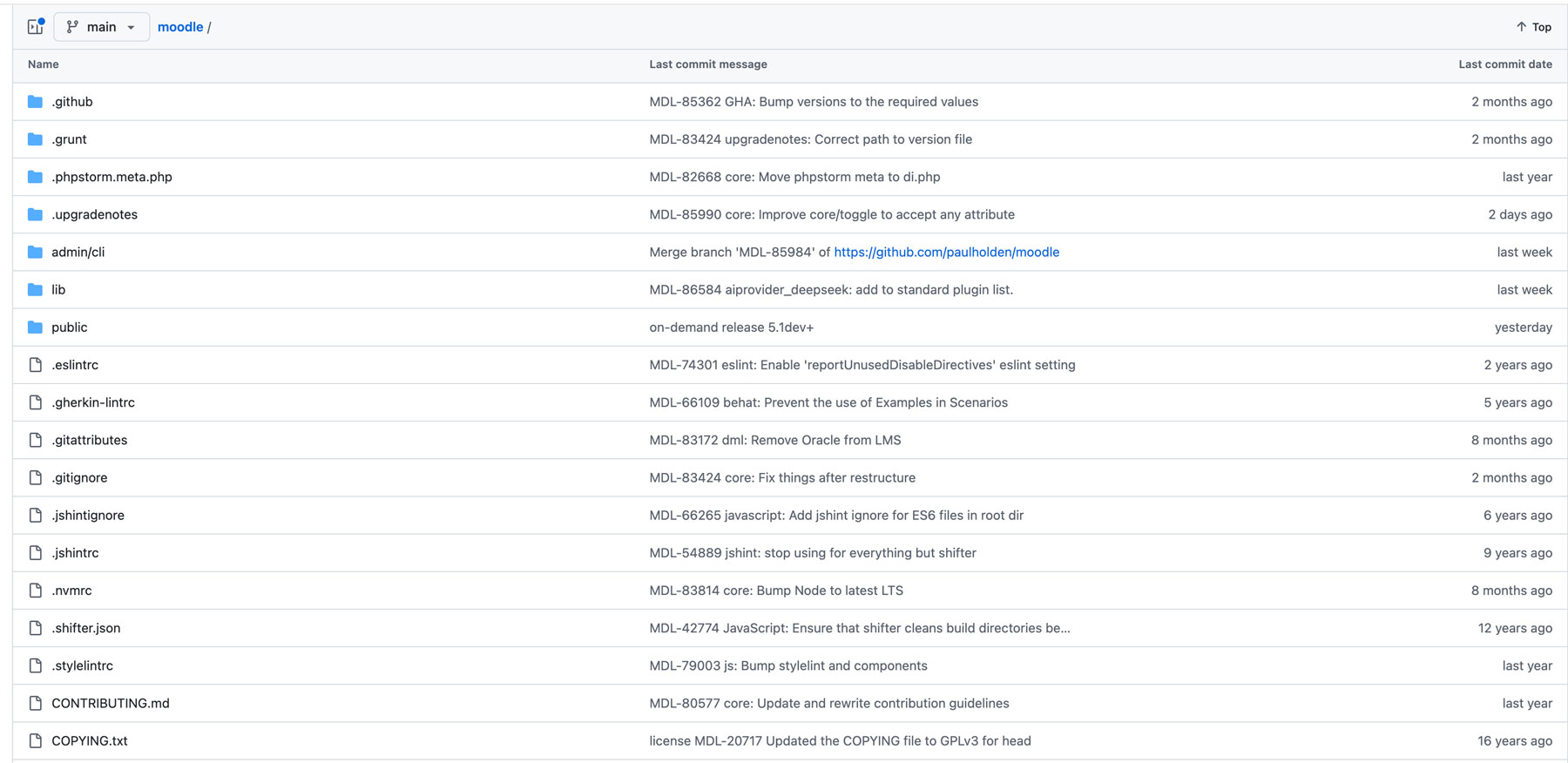The height and width of the screenshot is (763, 1568).
Task: Click the COPYING.txt file icon
Action: [x=35, y=740]
